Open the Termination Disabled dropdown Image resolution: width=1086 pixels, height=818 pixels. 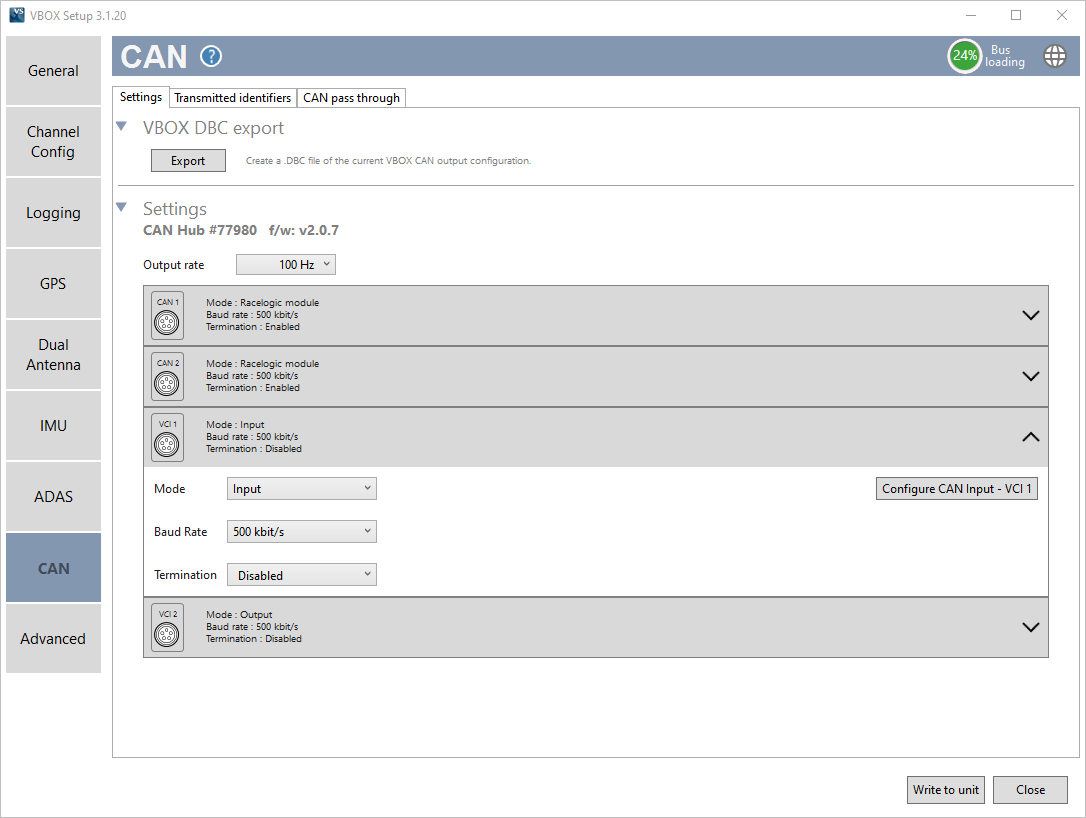pos(301,575)
